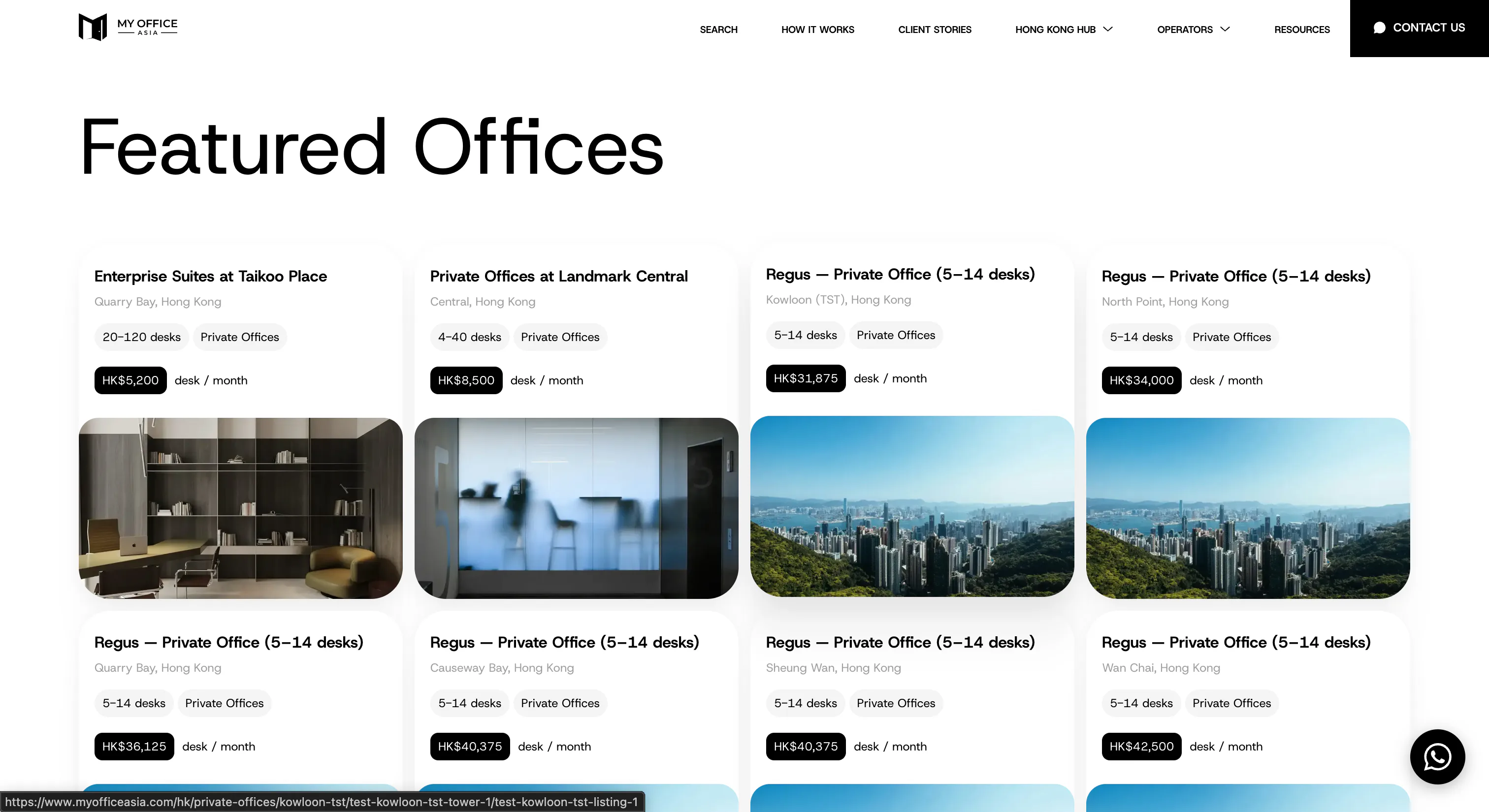Open Regus Wan Chai listing title
Viewport: 1489px width, 812px height.
click(x=1236, y=642)
